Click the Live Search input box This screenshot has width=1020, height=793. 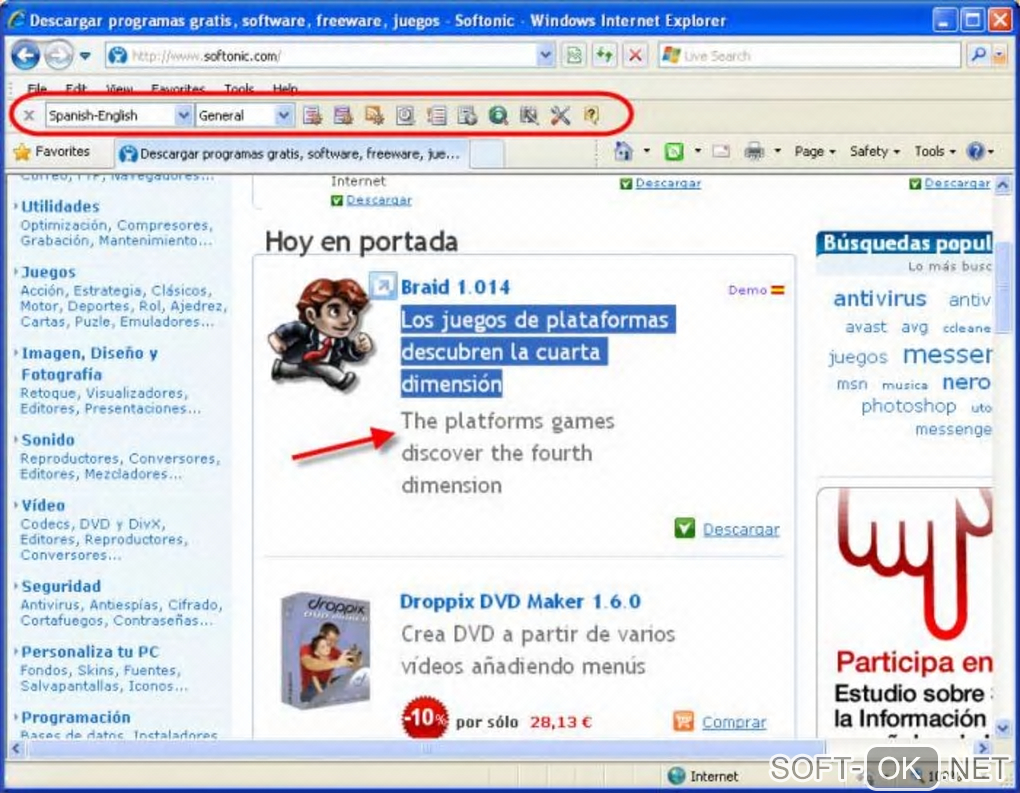(x=809, y=56)
